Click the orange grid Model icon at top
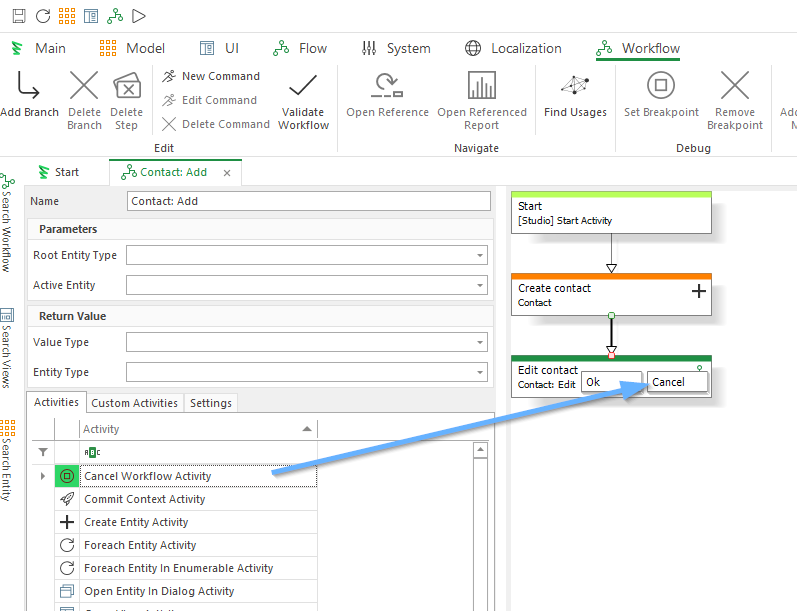This screenshot has height=611, width=797. [x=67, y=16]
